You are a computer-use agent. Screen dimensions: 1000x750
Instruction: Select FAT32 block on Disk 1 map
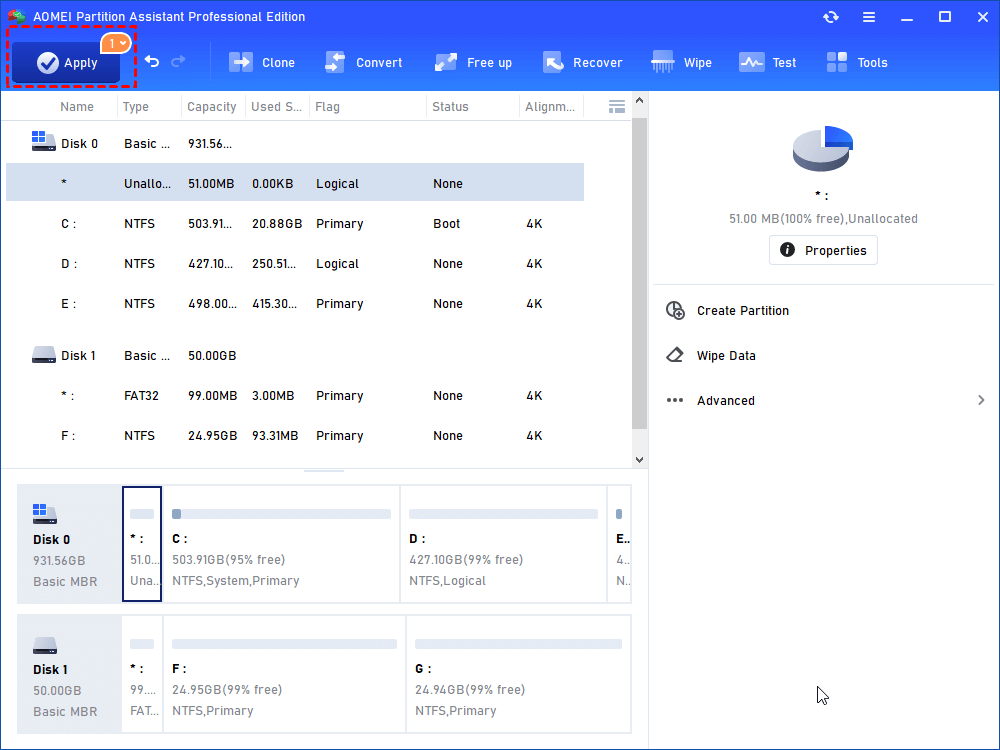tap(142, 674)
